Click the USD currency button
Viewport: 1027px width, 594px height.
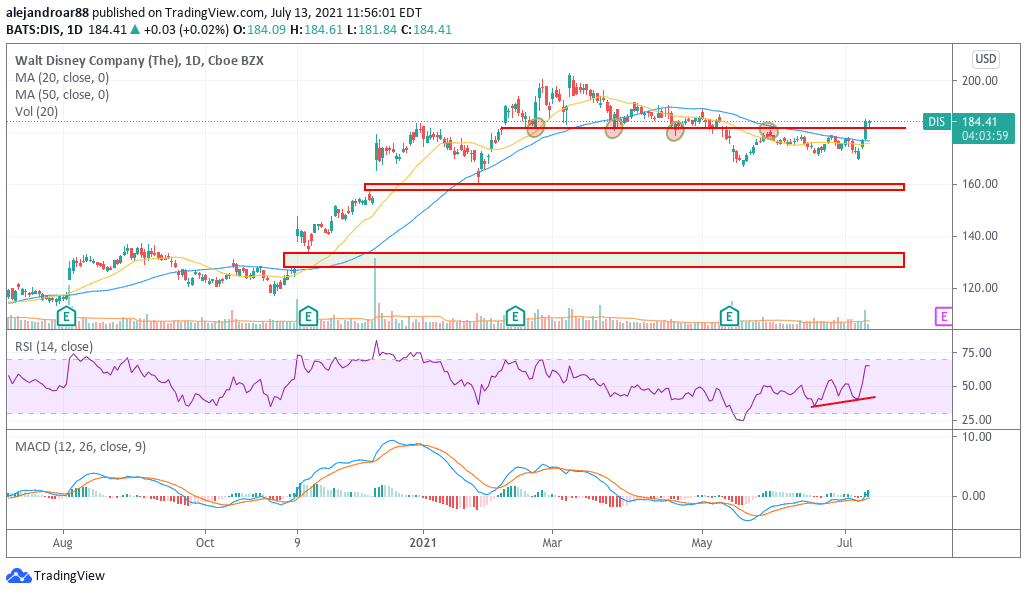[x=986, y=59]
